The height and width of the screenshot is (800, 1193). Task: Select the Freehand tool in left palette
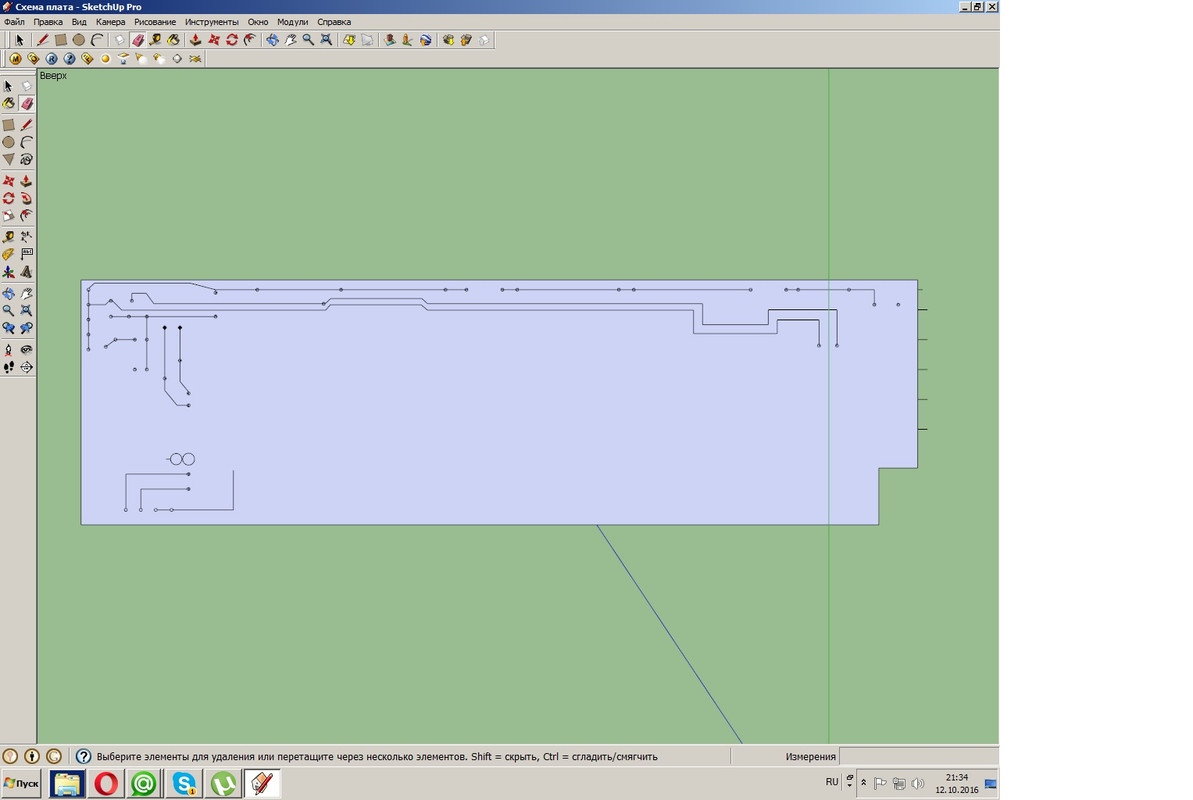(x=27, y=160)
